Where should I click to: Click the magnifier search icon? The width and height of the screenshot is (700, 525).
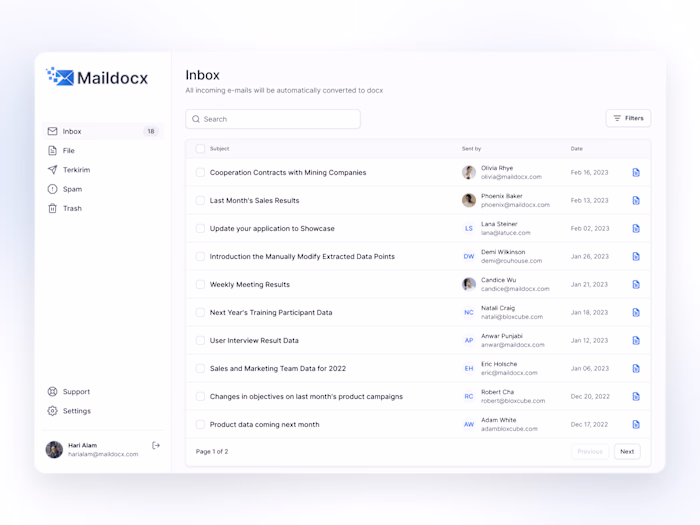pos(196,119)
